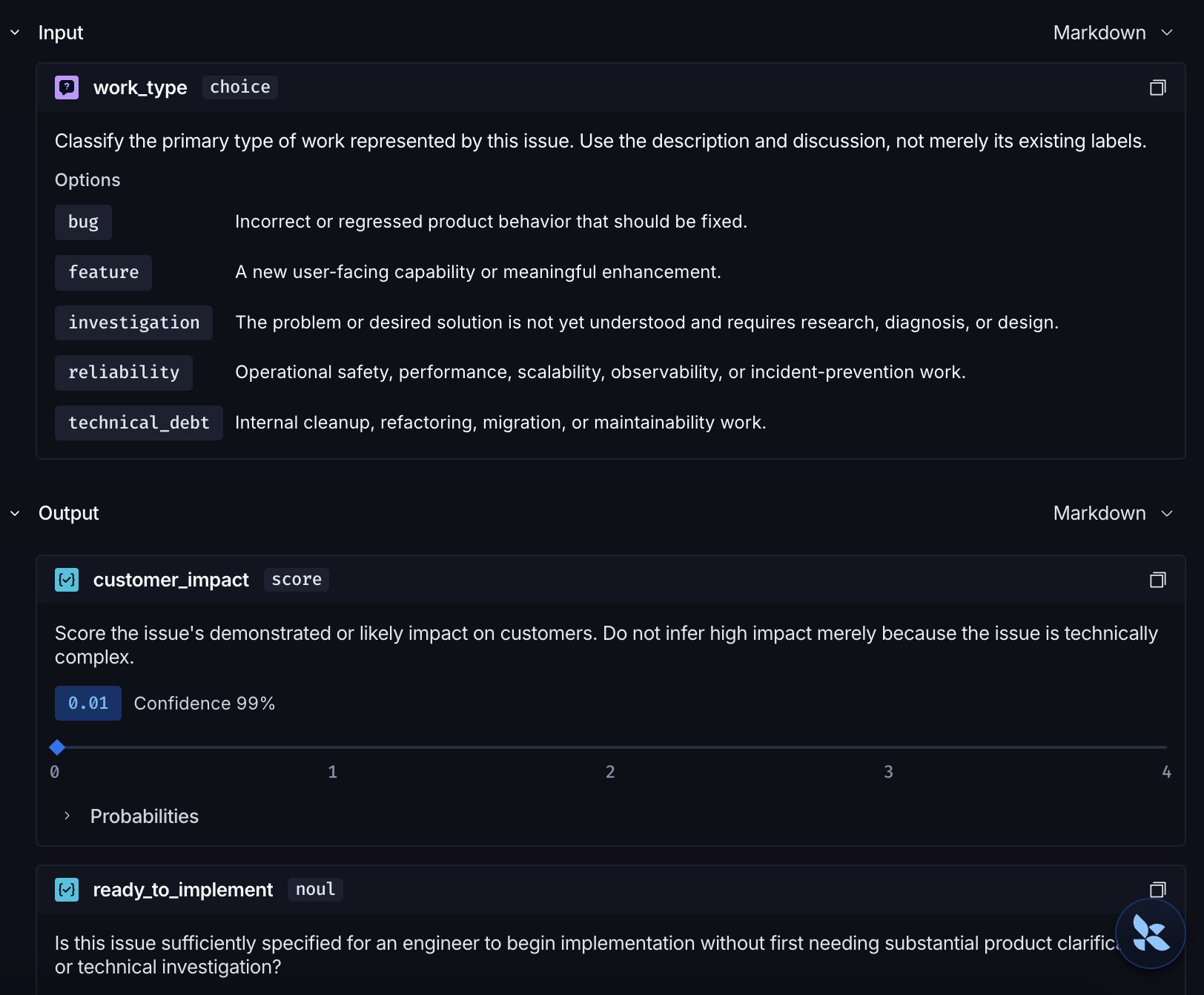Select the investigation option
The image size is (1204, 995).
click(x=133, y=323)
